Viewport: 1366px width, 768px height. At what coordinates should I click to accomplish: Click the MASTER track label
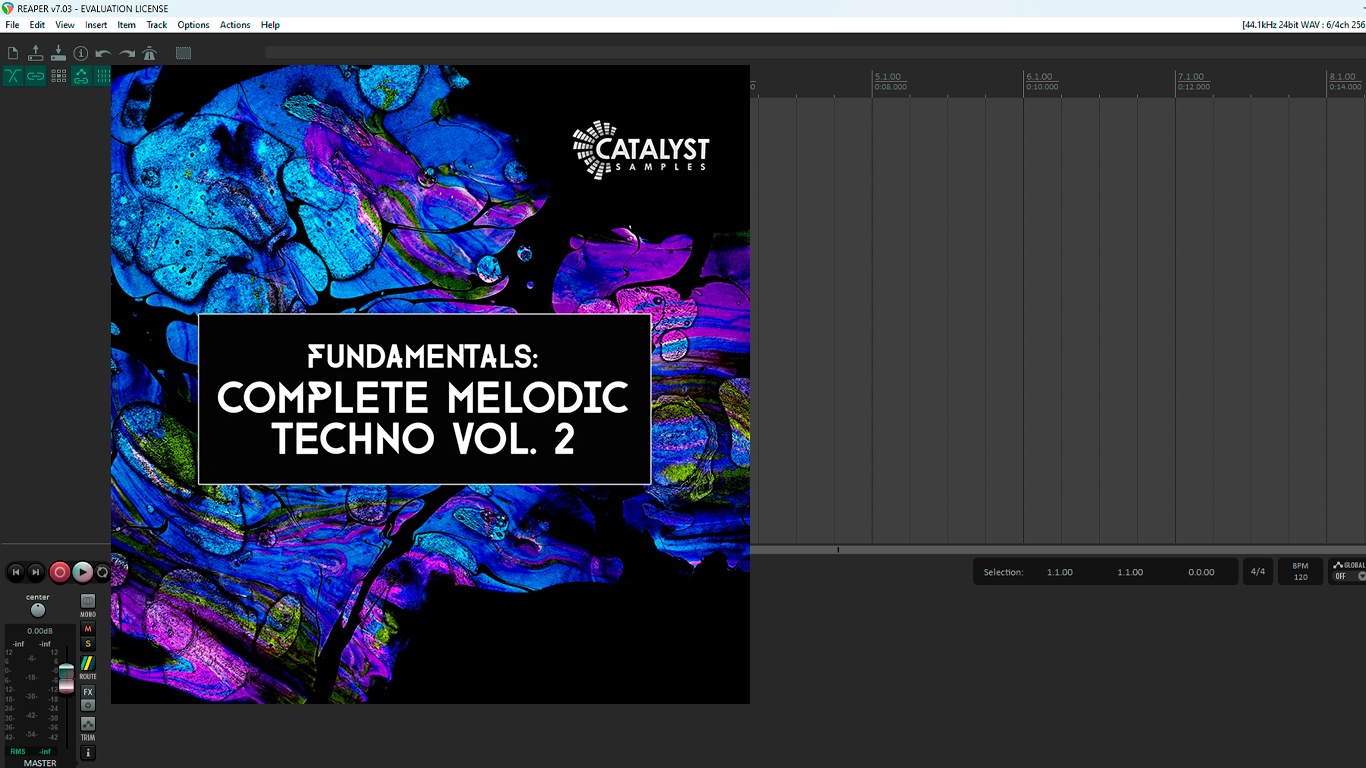[40, 763]
